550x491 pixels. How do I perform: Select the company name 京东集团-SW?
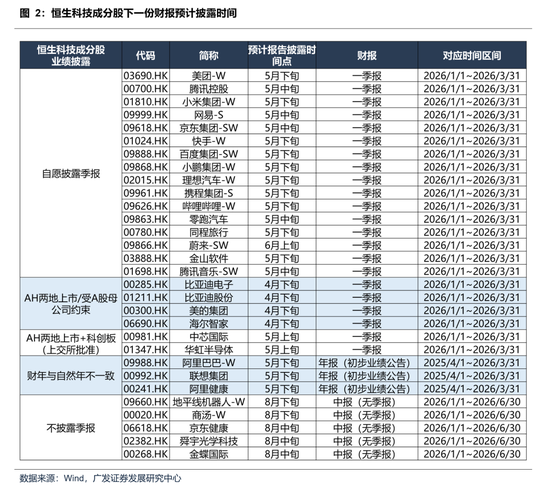pyautogui.click(x=209, y=128)
